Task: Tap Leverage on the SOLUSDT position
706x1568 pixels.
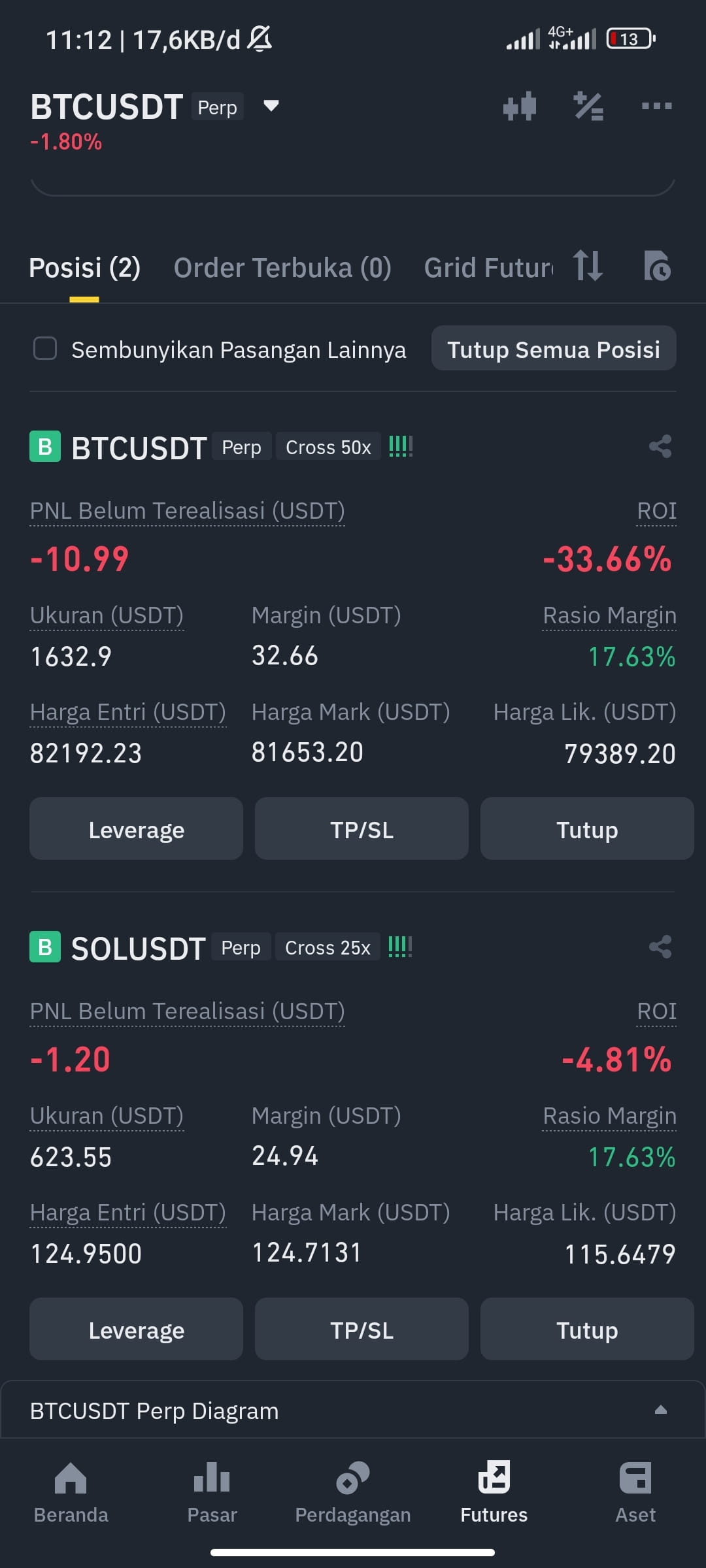Action: tap(136, 1330)
